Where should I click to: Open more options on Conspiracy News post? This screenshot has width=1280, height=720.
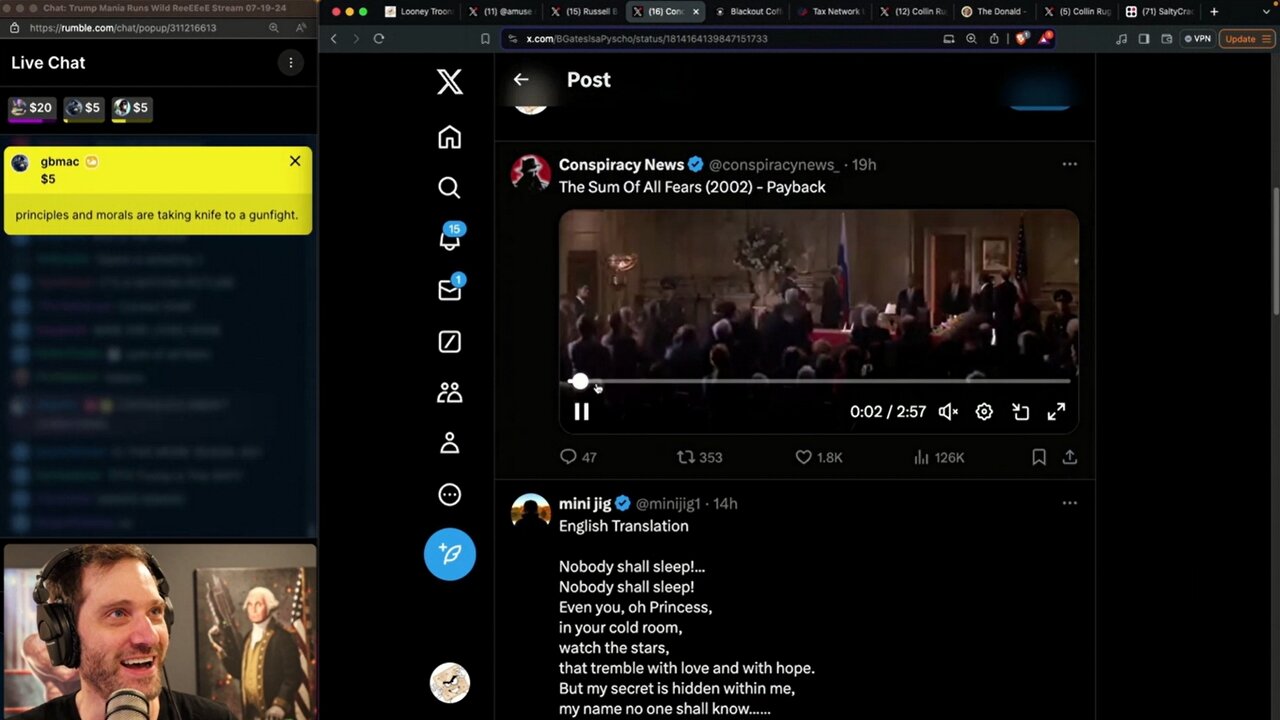point(1069,164)
